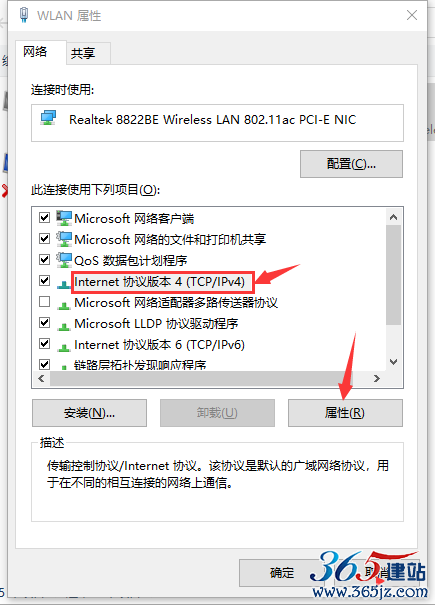The height and width of the screenshot is (605, 435).
Task: Click the WLAN title bar icon
Action: 24,15
